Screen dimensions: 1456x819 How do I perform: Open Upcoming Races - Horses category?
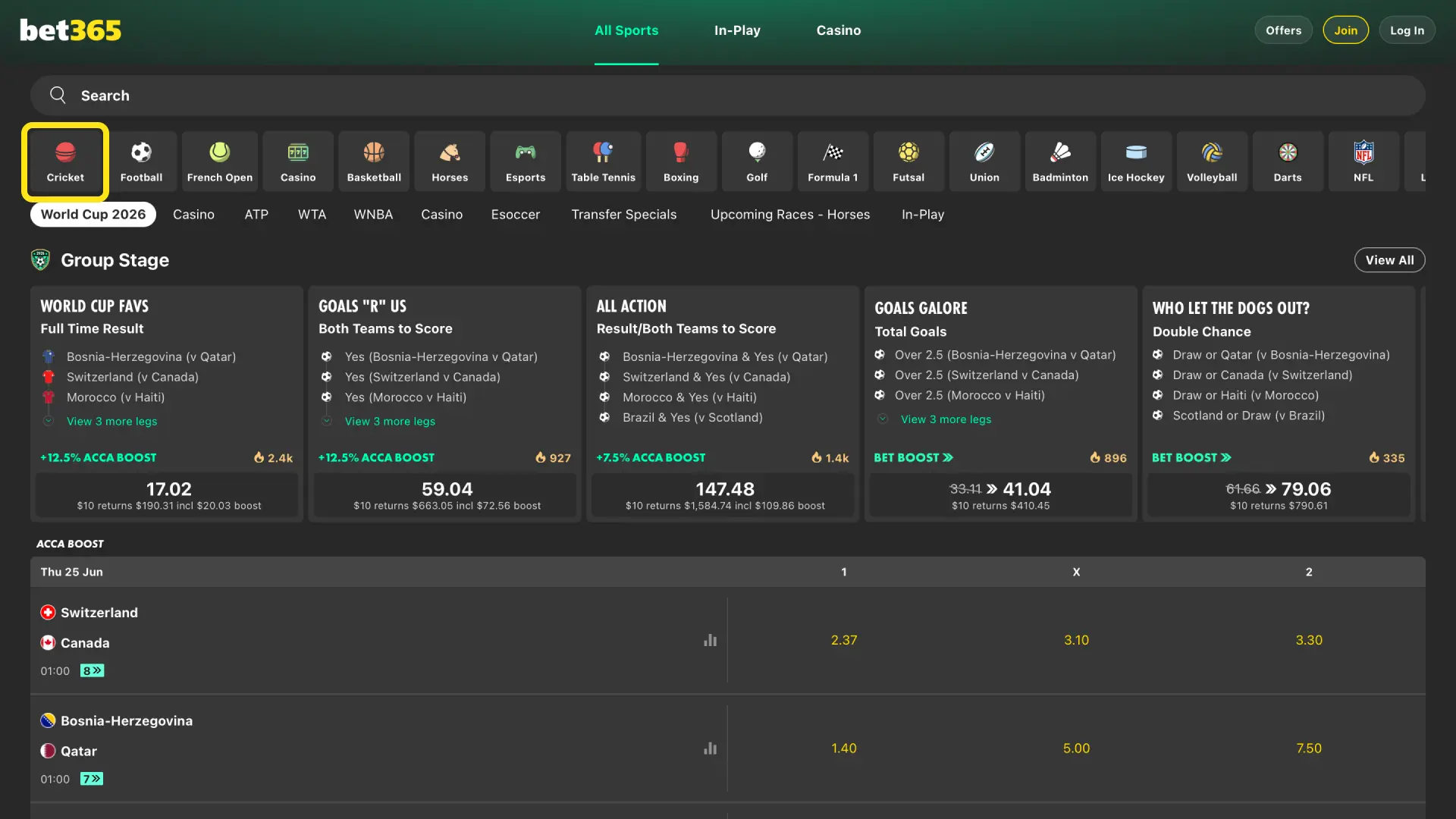point(790,215)
